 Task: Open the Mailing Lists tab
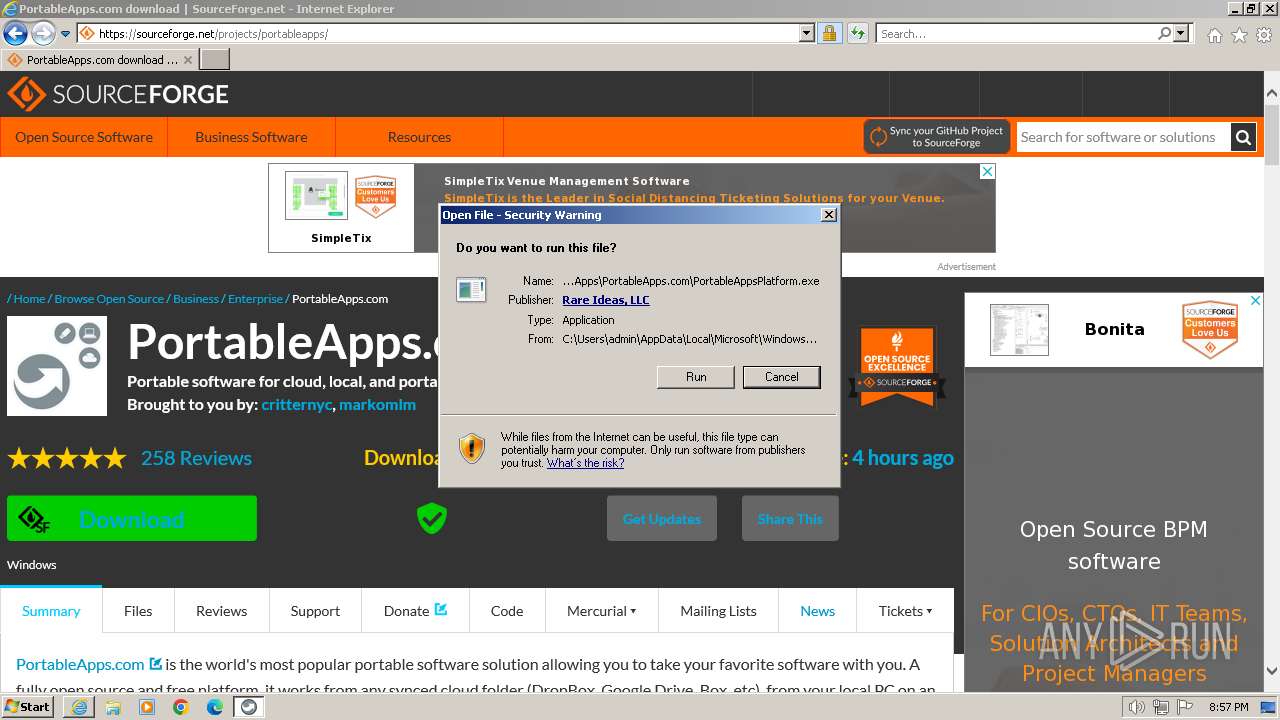point(718,611)
